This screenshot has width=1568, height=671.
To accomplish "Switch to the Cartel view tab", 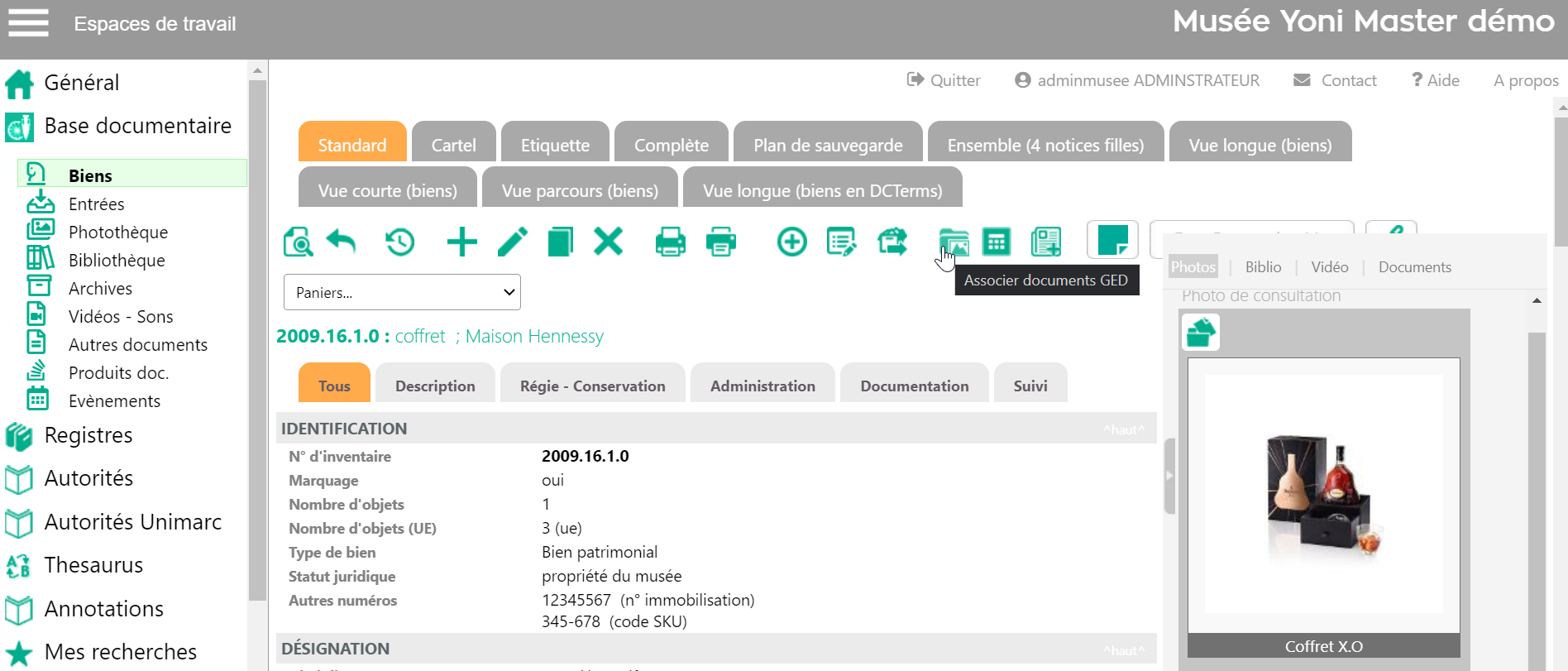I will pyautogui.click(x=453, y=145).
